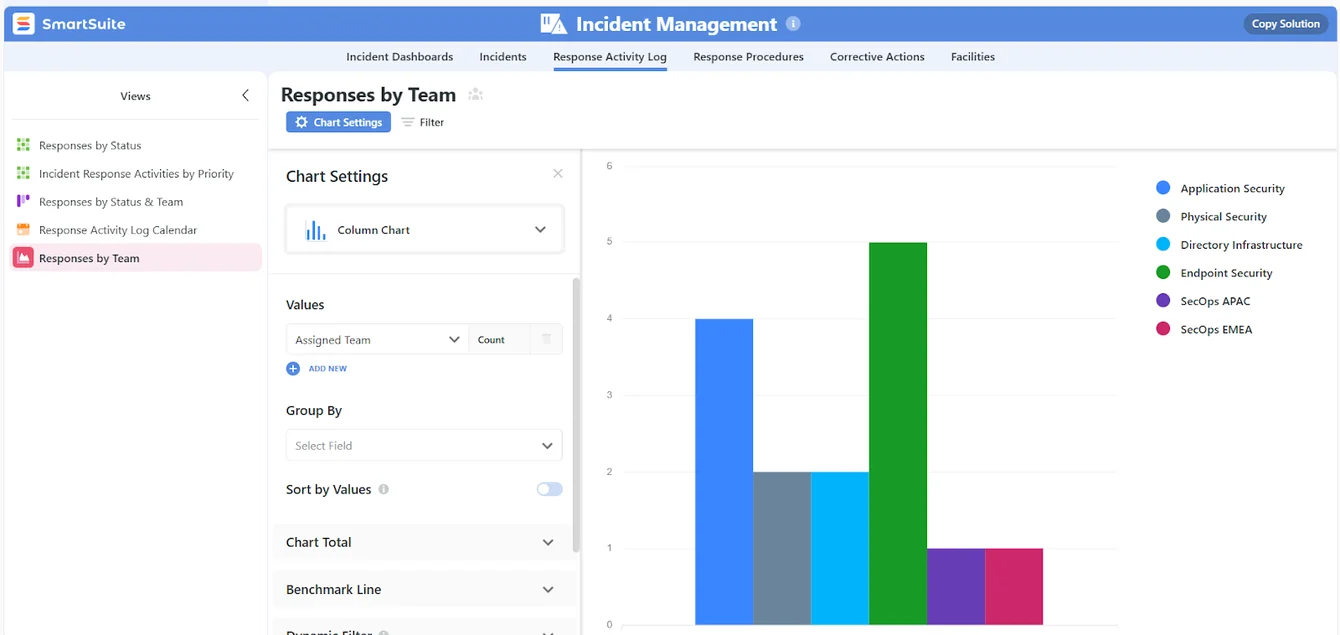Click the light blue Directory Infrastructure bar
The width and height of the screenshot is (1340, 635).
(x=840, y=549)
